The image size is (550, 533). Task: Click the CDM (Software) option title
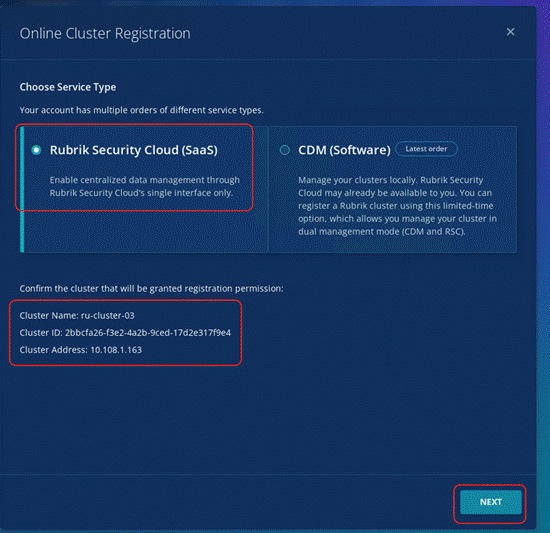pyautogui.click(x=344, y=150)
